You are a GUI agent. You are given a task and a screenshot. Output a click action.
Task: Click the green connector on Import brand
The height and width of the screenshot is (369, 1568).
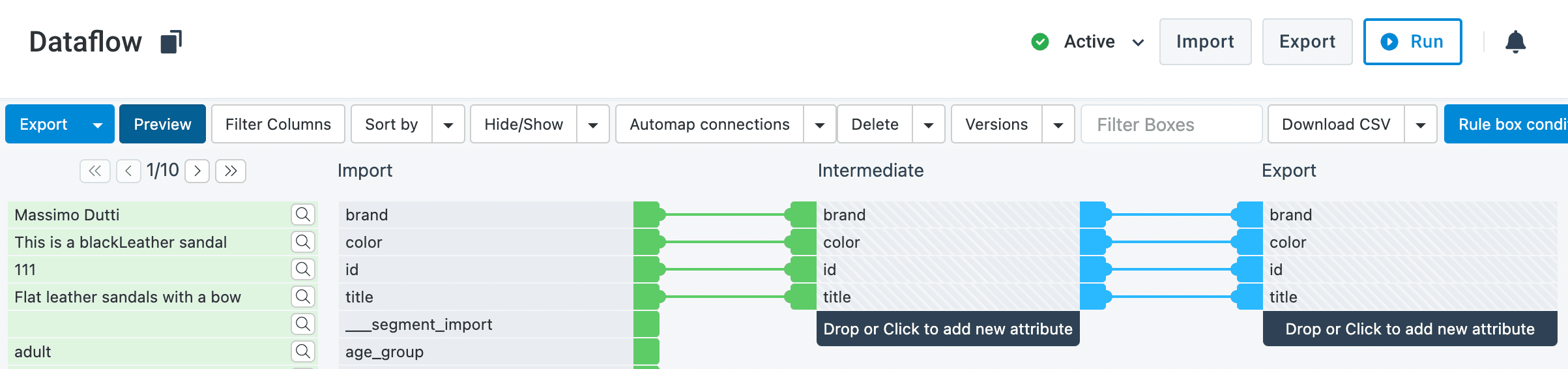[647, 214]
